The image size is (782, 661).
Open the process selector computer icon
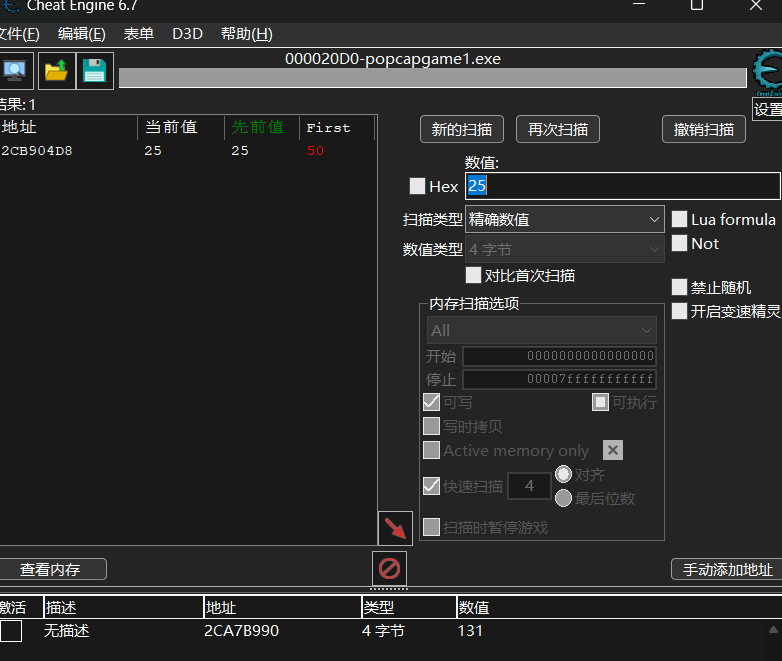point(15,71)
